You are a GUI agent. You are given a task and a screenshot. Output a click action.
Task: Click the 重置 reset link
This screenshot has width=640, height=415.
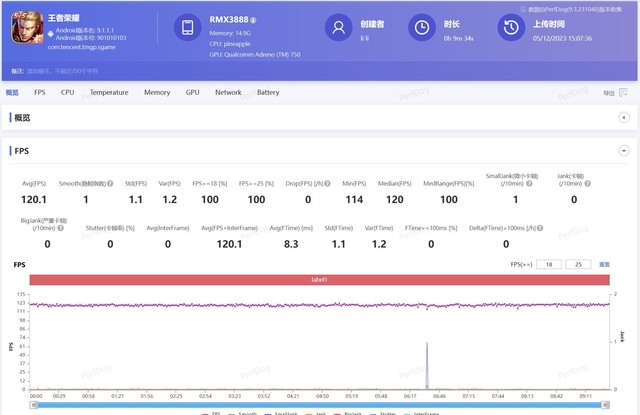(604, 265)
